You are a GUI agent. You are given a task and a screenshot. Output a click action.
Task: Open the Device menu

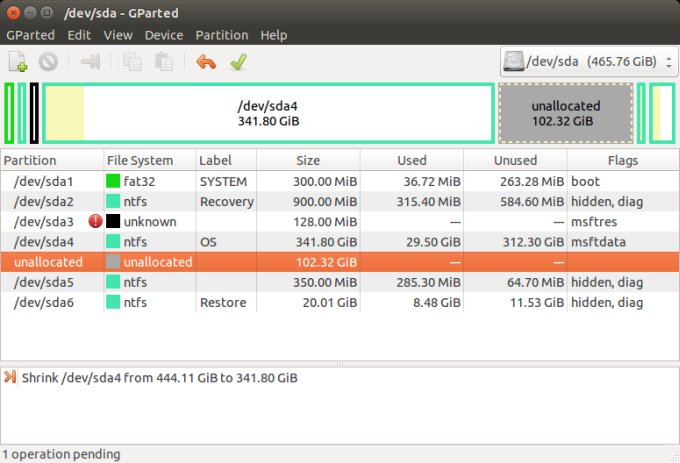coord(164,35)
